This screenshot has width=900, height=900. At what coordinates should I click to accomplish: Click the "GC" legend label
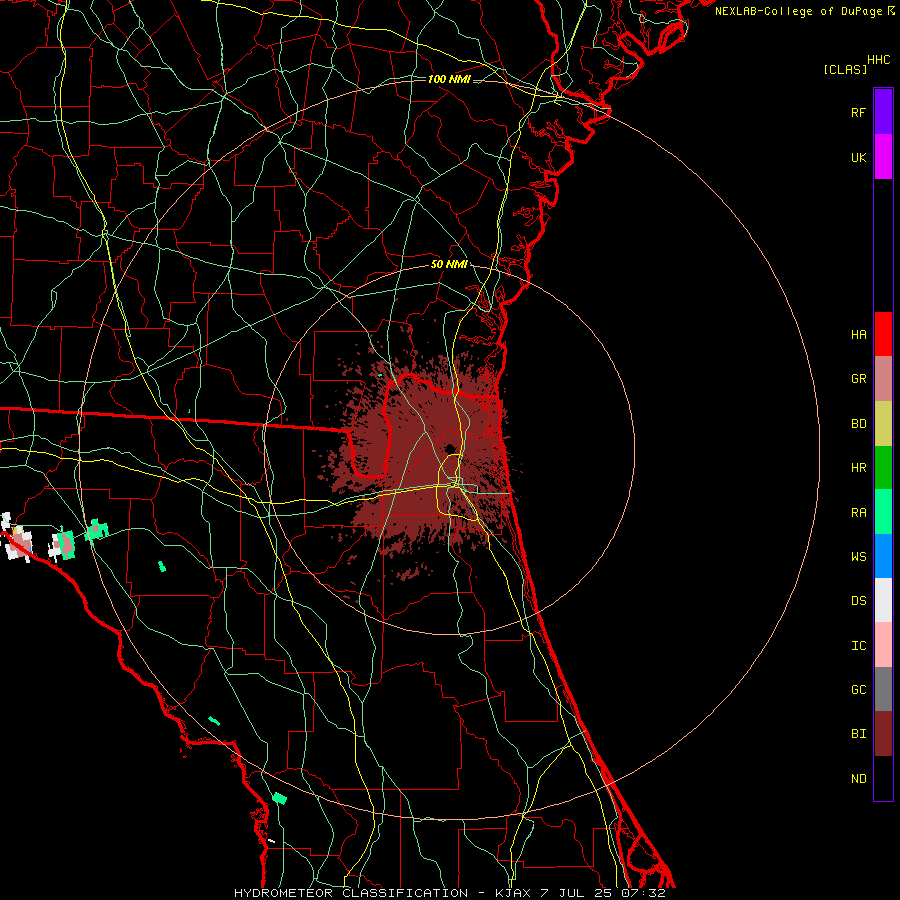point(859,690)
